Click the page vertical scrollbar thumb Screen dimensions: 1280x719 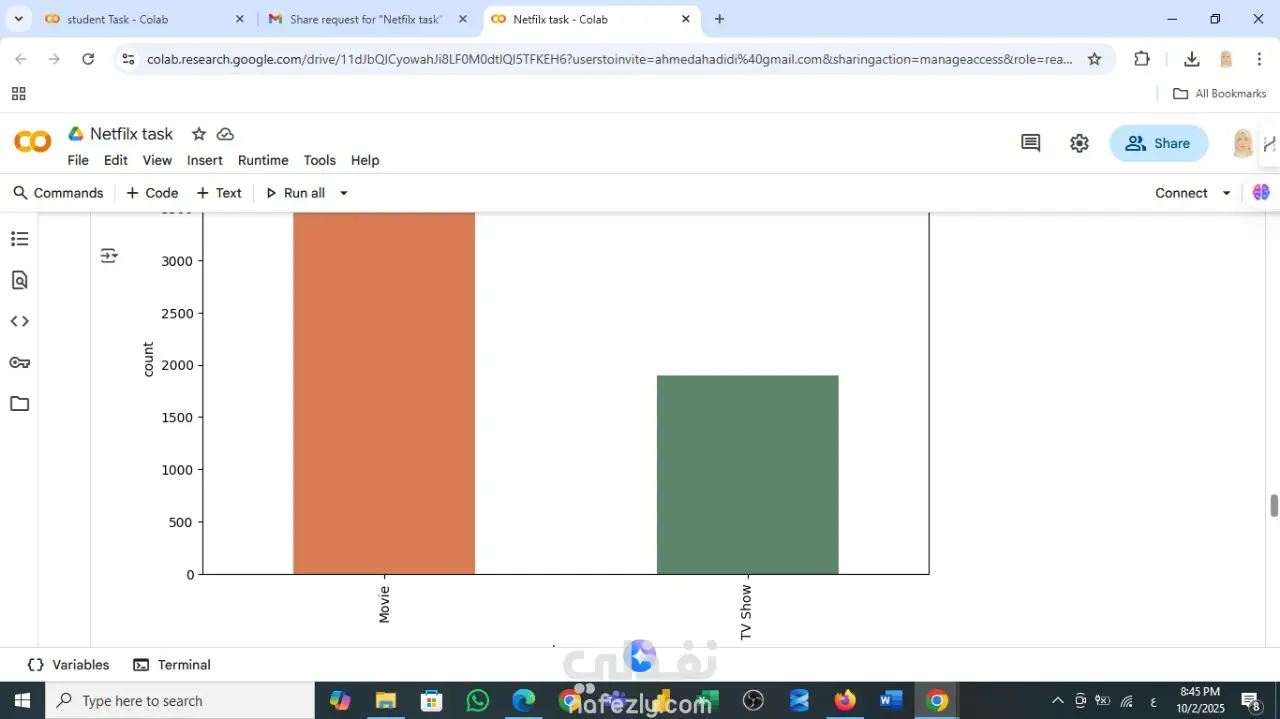pyautogui.click(x=1274, y=505)
